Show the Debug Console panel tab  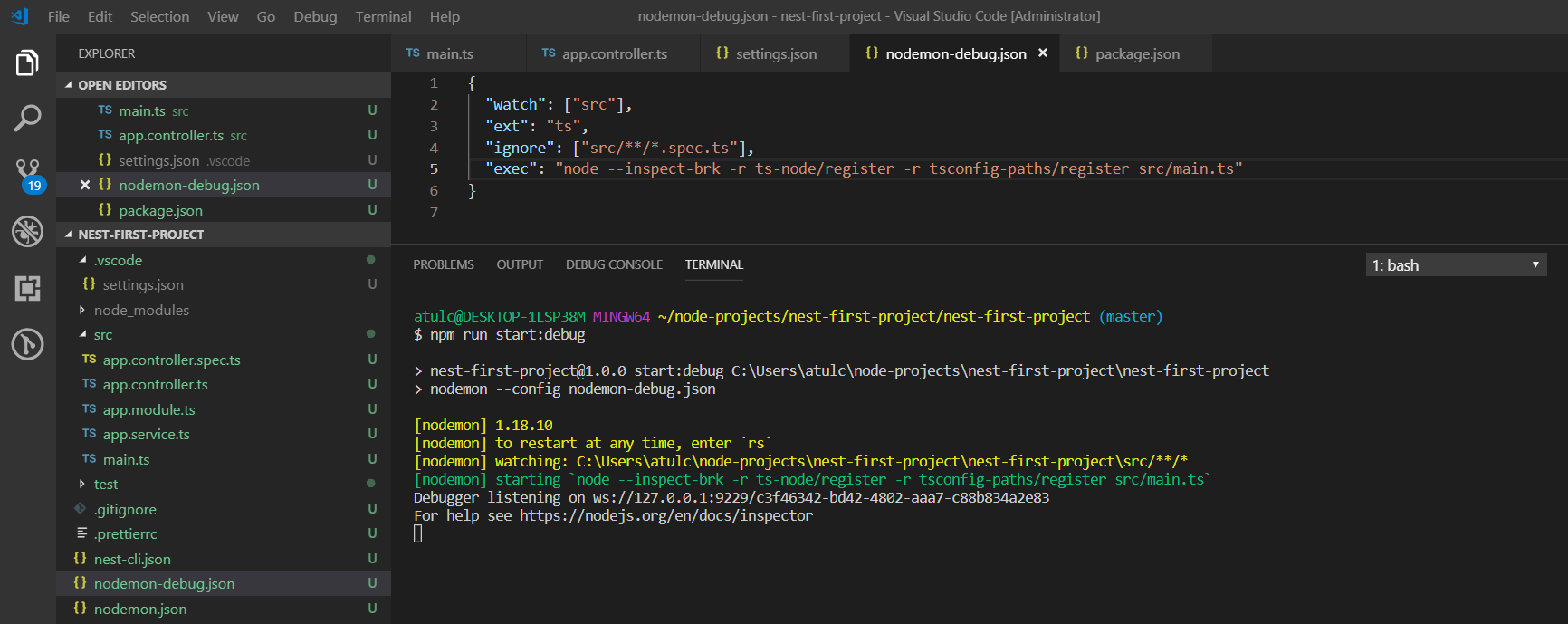coord(614,264)
